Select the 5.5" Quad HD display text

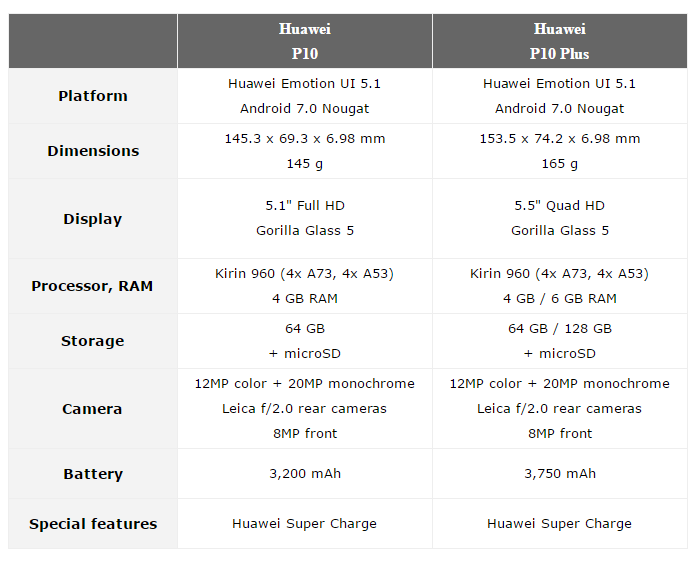(560, 206)
